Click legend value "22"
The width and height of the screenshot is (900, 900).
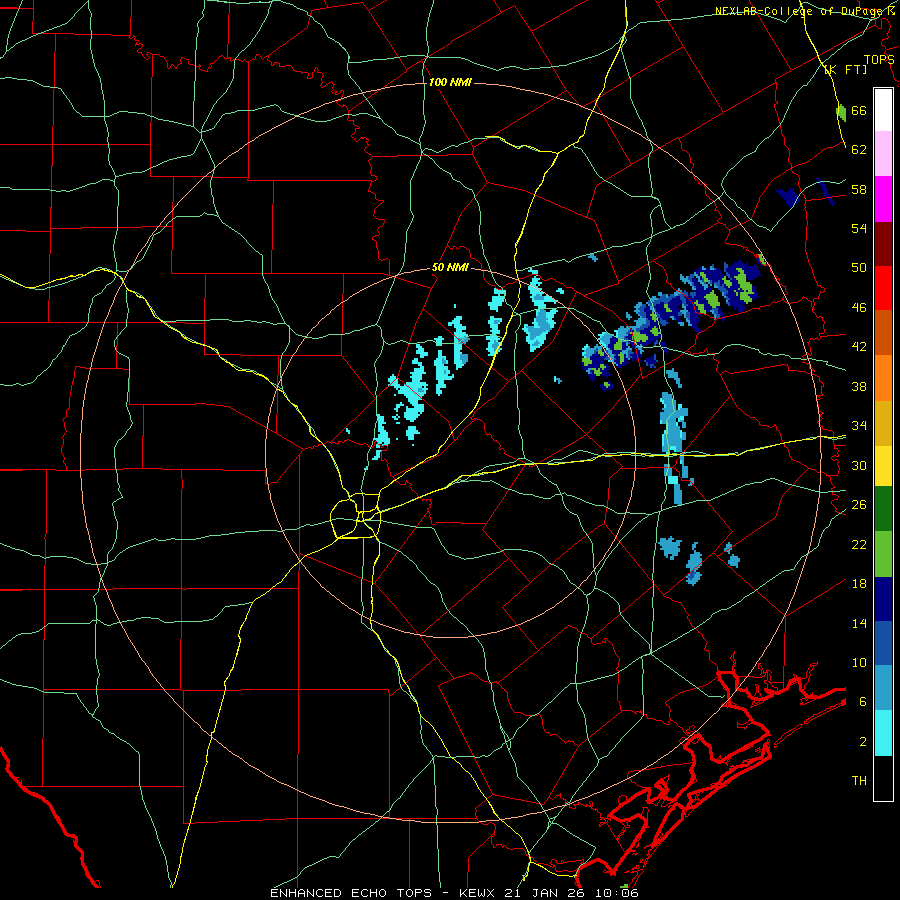pyautogui.click(x=859, y=544)
